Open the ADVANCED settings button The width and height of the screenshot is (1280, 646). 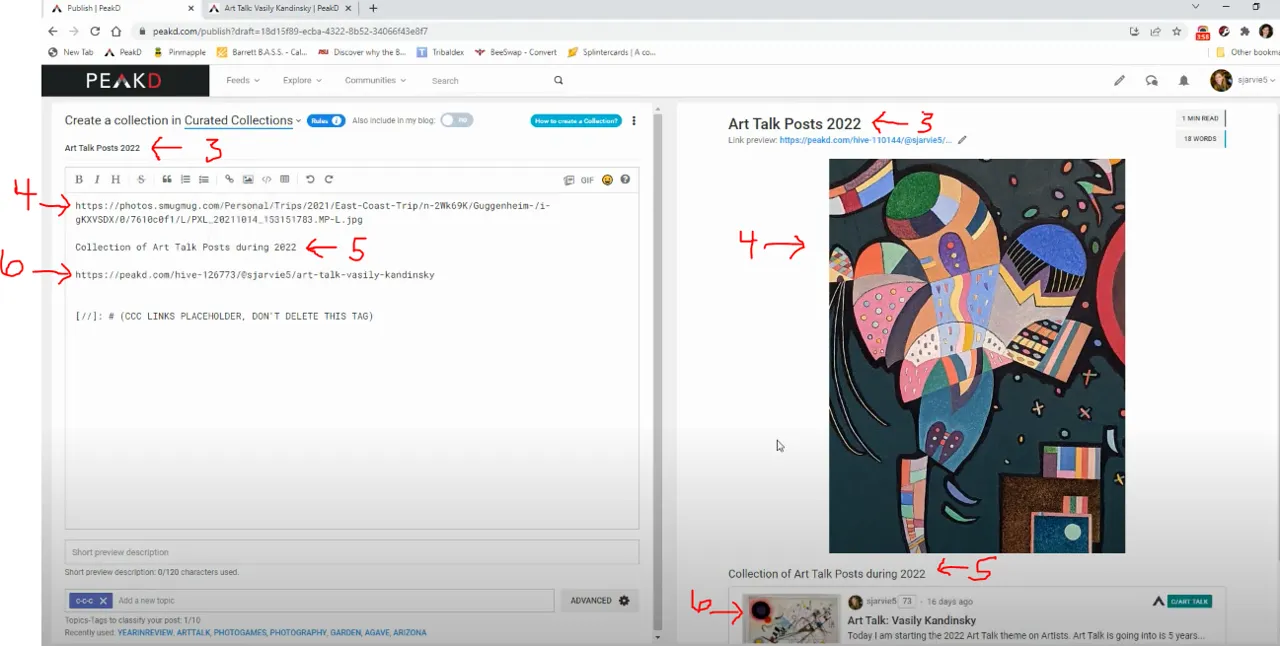600,601
